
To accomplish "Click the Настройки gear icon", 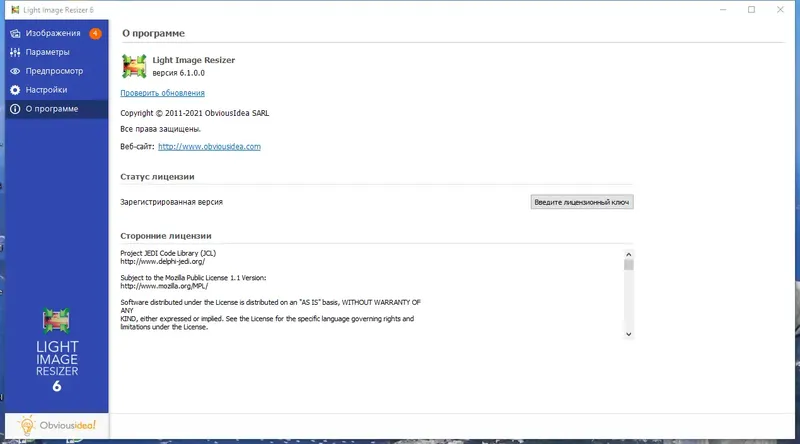I will pyautogui.click(x=15, y=90).
